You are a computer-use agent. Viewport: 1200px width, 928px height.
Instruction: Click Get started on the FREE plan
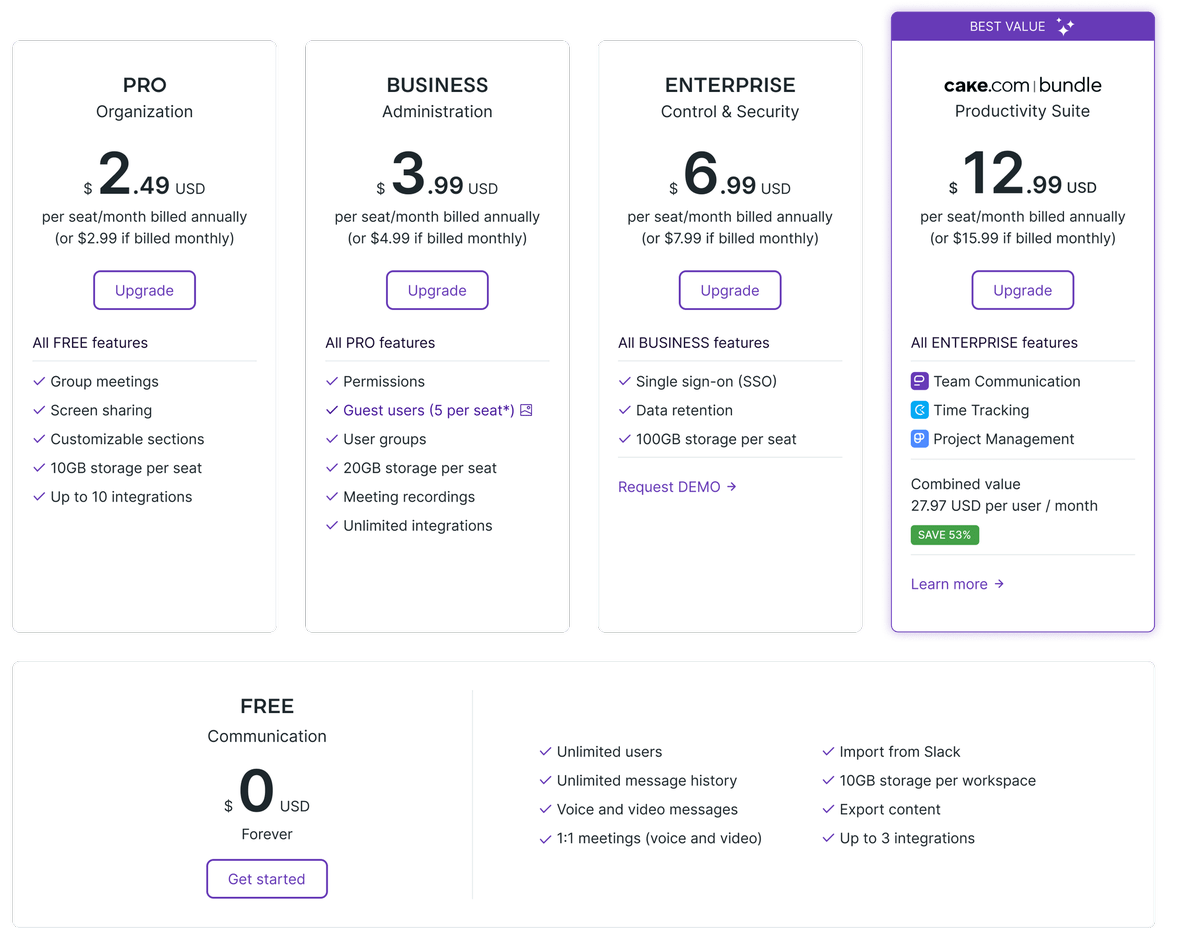(x=267, y=879)
